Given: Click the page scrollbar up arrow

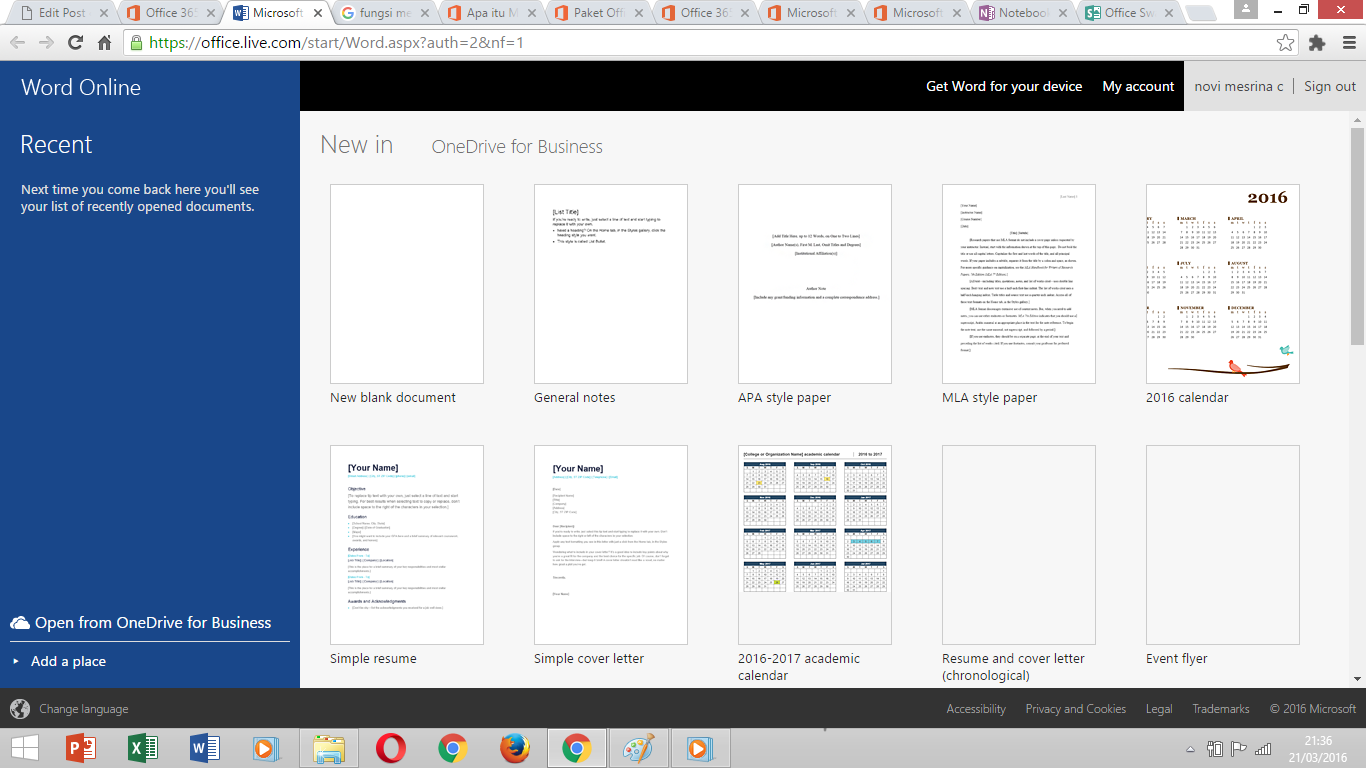Looking at the screenshot, I should 1357,119.
